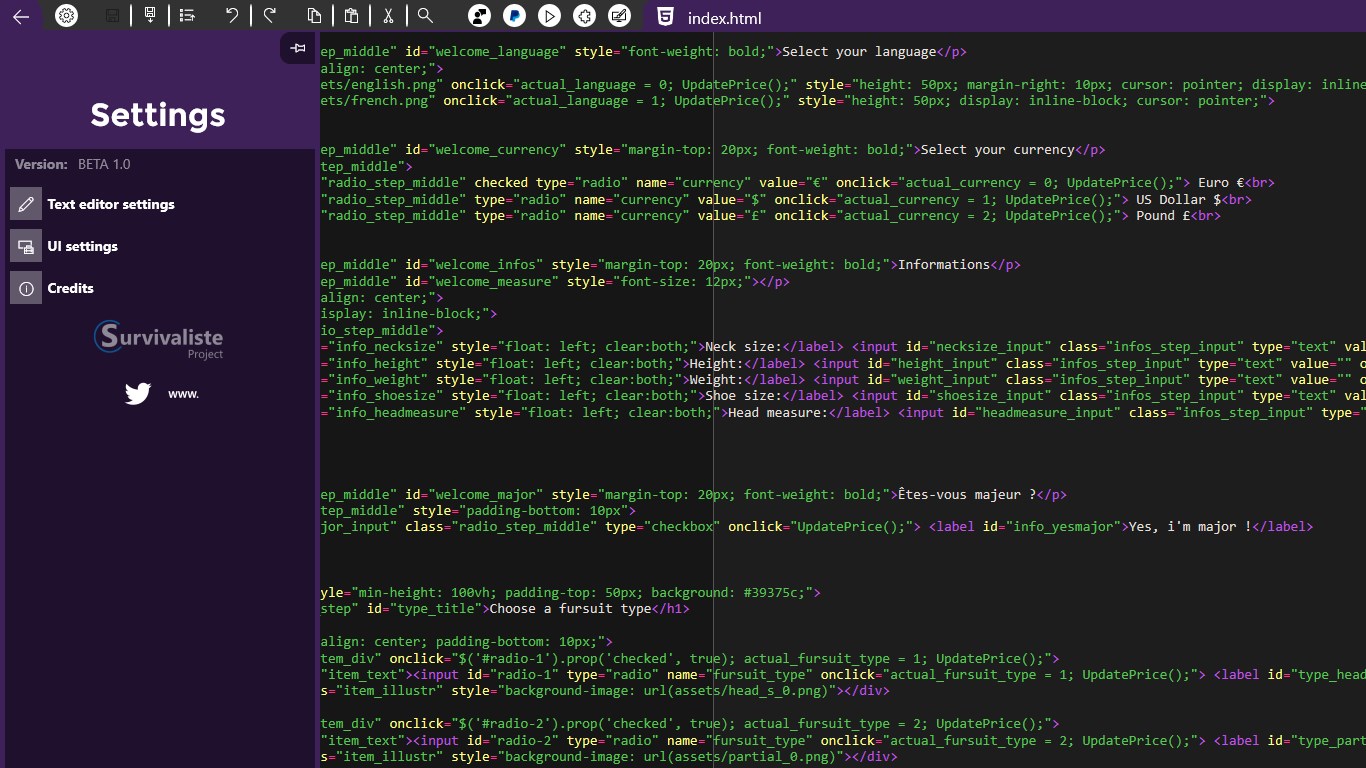Viewport: 1366px width, 768px height.
Task: Run the file with the play icon
Action: (x=549, y=16)
